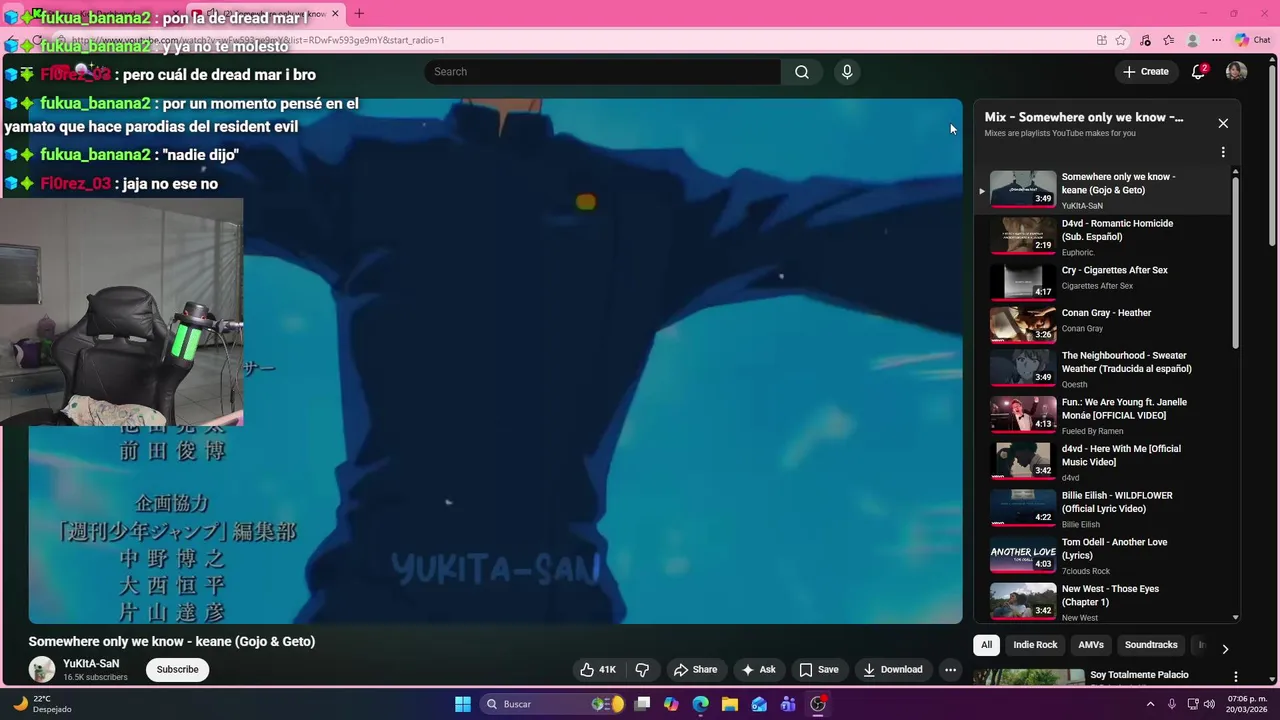1280x720 pixels.
Task: Search YouTube with the magnifier button
Action: click(x=802, y=72)
